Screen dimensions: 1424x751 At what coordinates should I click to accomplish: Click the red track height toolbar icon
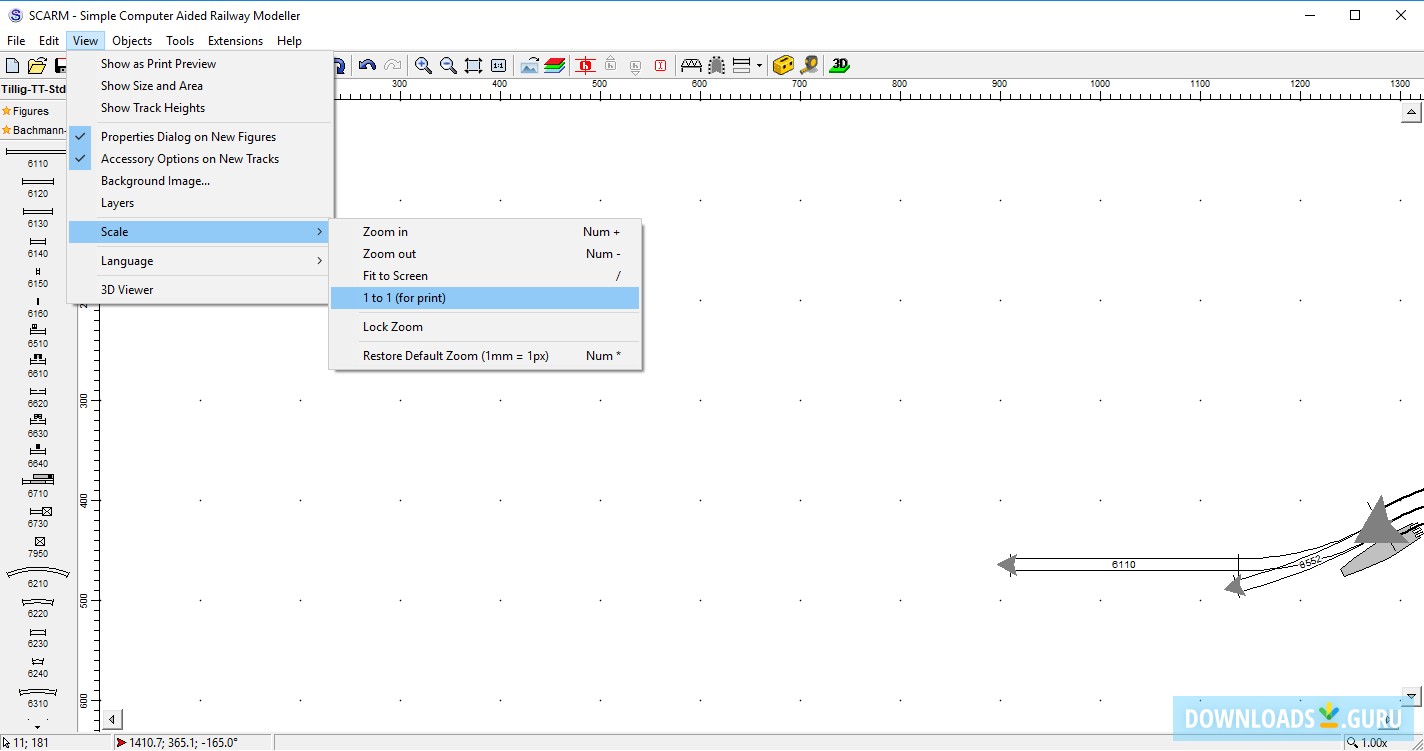click(586, 66)
